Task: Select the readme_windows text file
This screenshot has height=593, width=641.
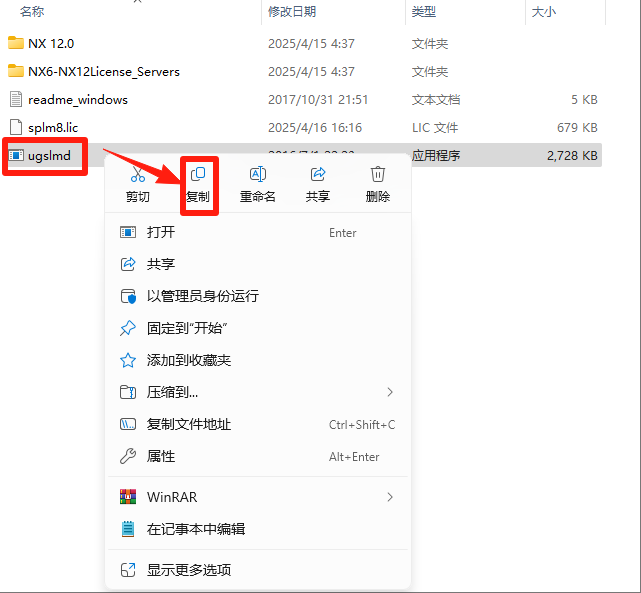Action: 77,100
